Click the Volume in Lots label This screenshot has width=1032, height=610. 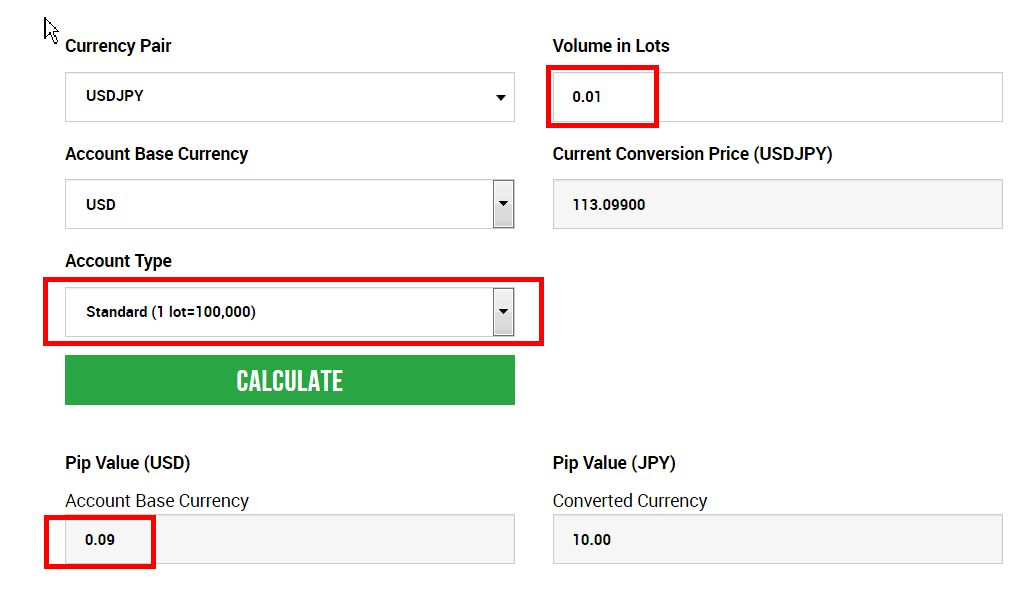pyautogui.click(x=611, y=46)
